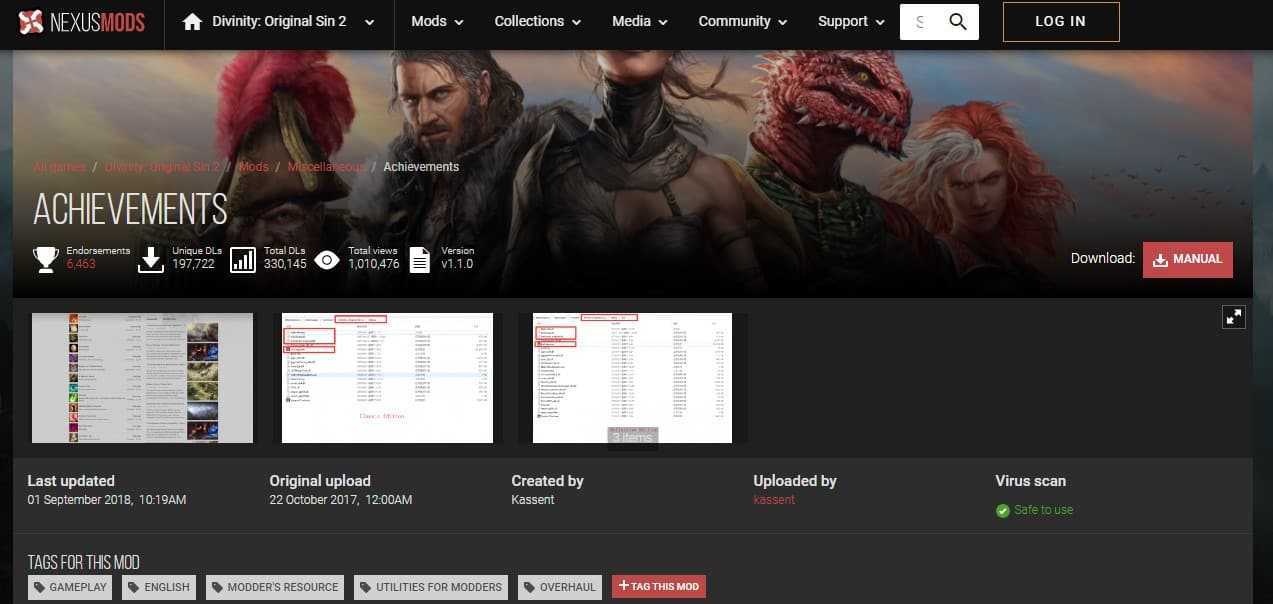The image size is (1273, 604).
Task: Click the MANUAL download button
Action: (1187, 259)
